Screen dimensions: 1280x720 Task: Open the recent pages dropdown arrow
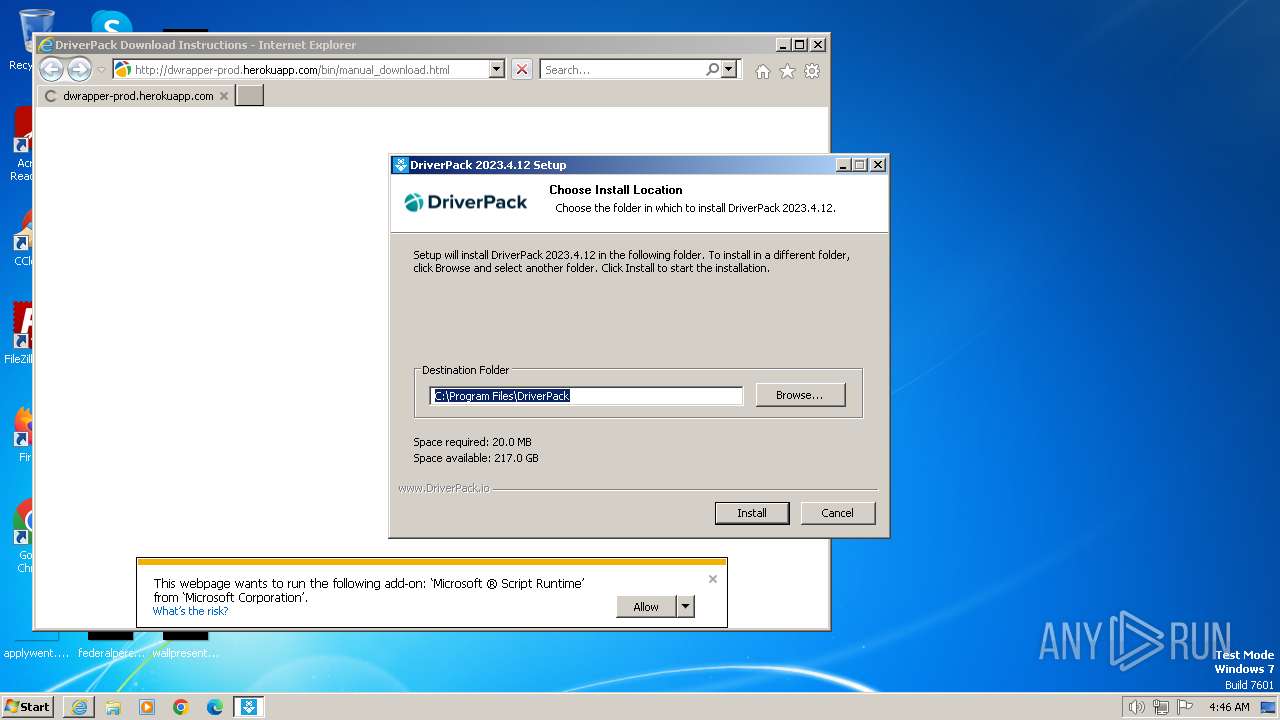(x=101, y=70)
